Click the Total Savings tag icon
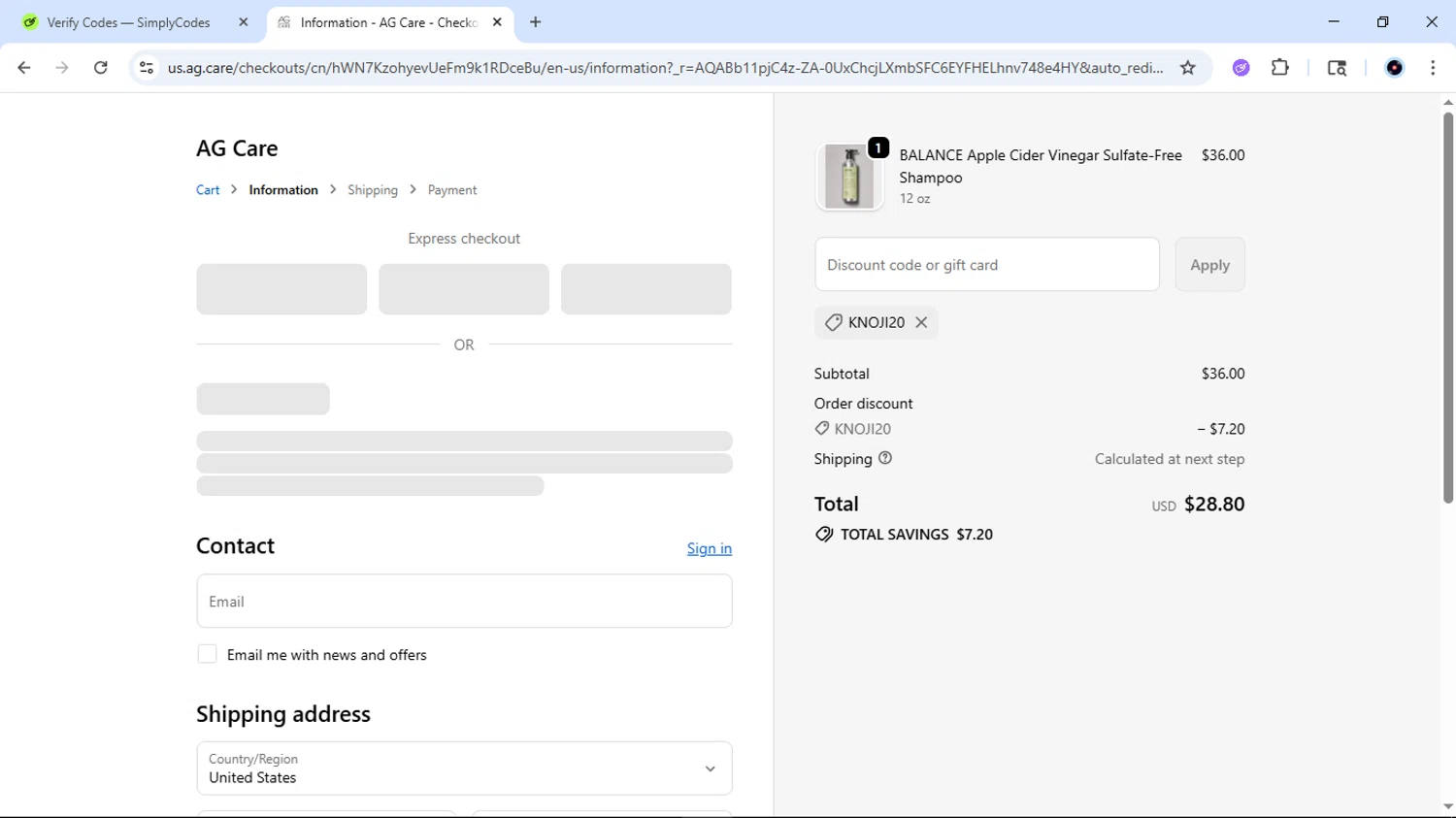Image resolution: width=1456 pixels, height=818 pixels. [x=824, y=535]
